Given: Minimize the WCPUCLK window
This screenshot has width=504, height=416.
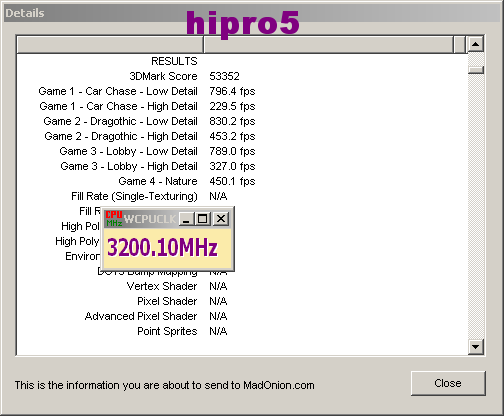Looking at the screenshot, I should tap(186, 219).
